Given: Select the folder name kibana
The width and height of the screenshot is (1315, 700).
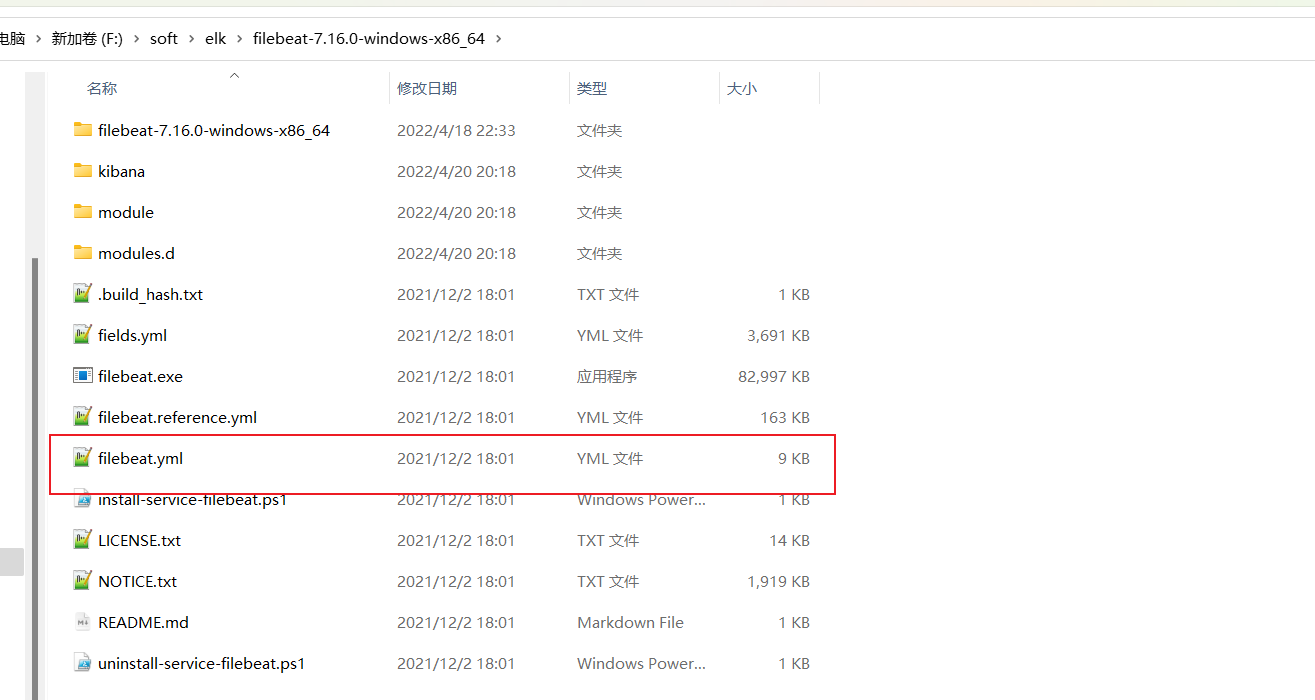Looking at the screenshot, I should 121,171.
